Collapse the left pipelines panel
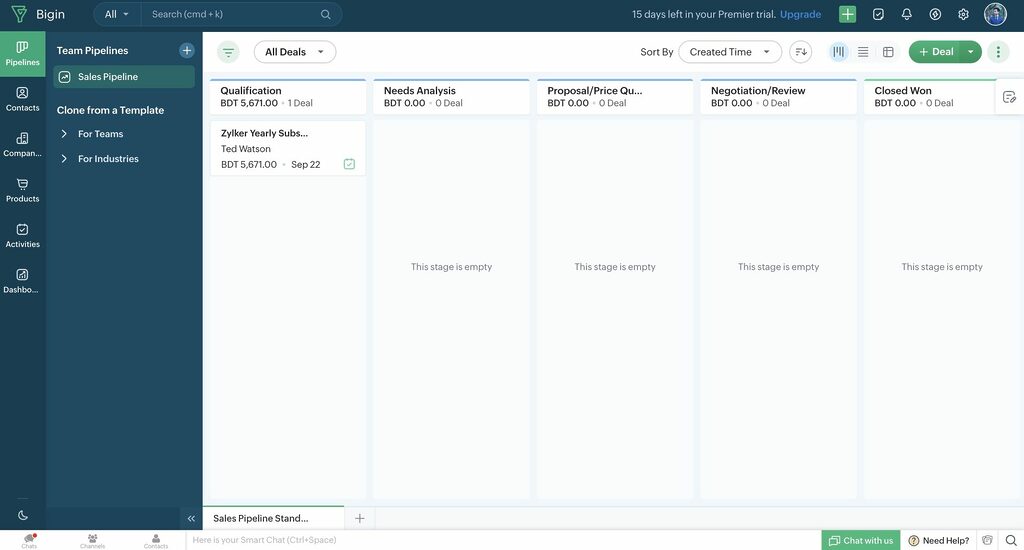The image size is (1024, 550). click(x=191, y=518)
